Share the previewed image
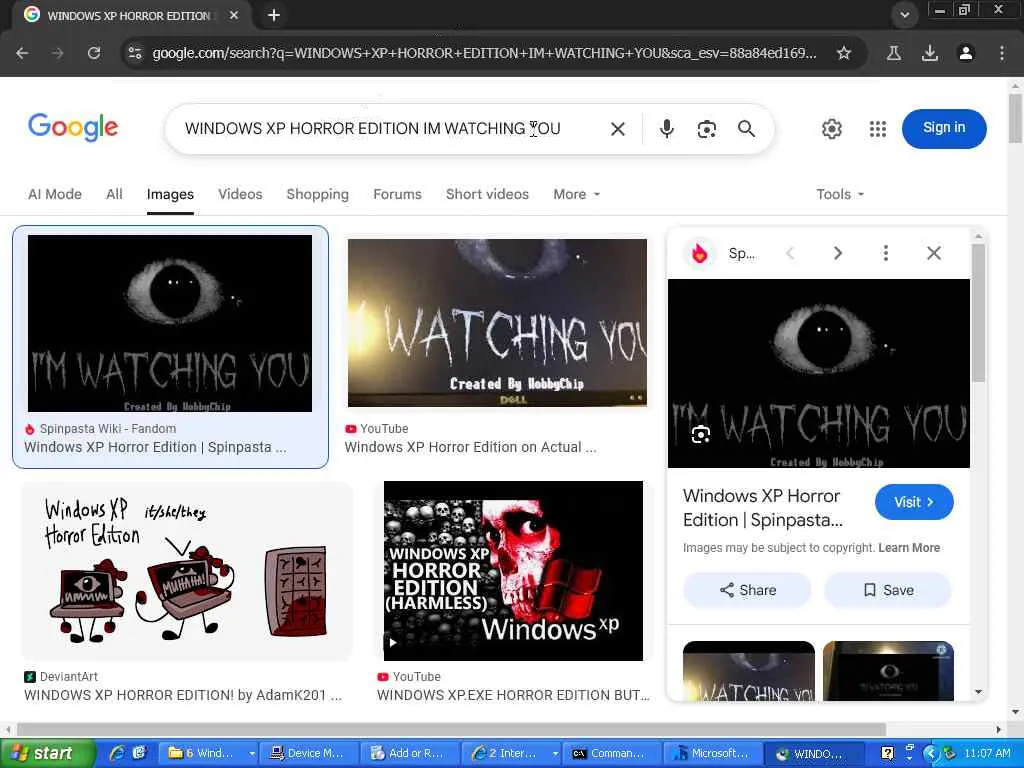 coord(747,590)
